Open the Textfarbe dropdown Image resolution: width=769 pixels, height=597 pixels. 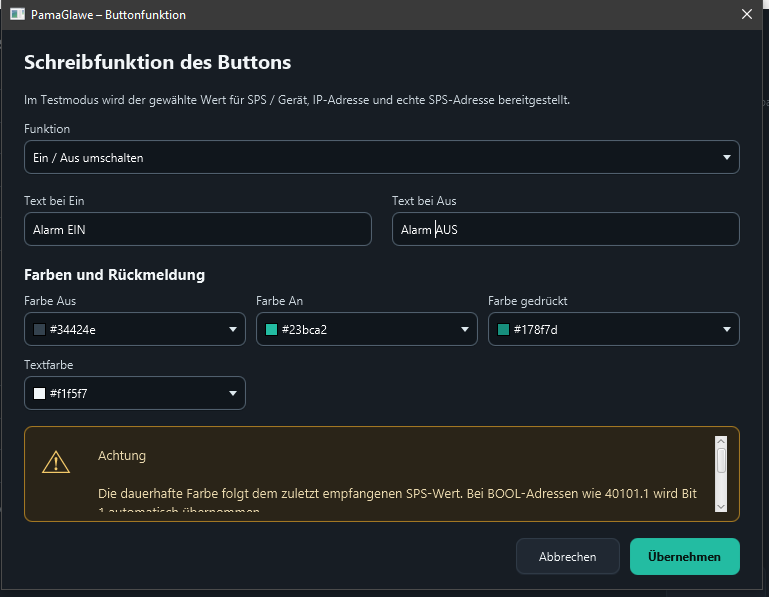[135, 393]
